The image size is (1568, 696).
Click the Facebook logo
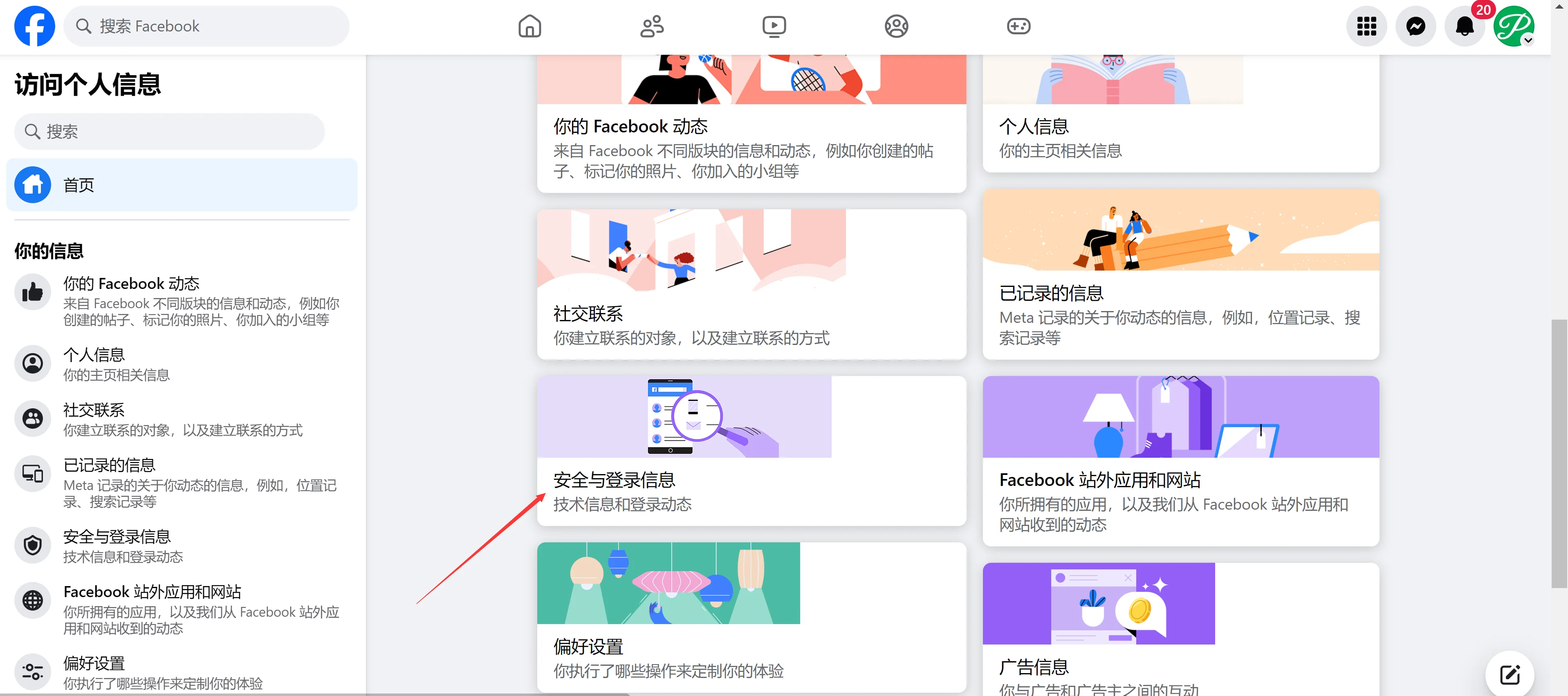[x=35, y=26]
